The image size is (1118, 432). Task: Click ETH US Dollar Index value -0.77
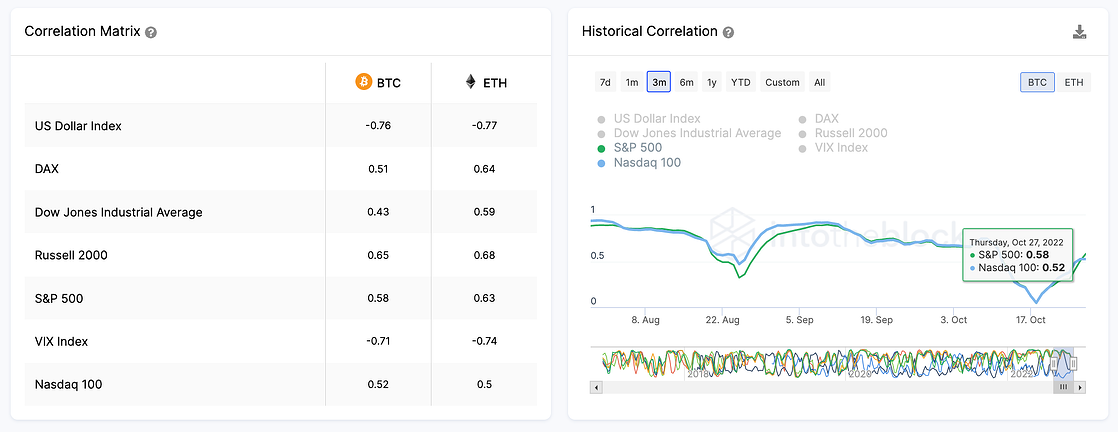click(x=484, y=125)
